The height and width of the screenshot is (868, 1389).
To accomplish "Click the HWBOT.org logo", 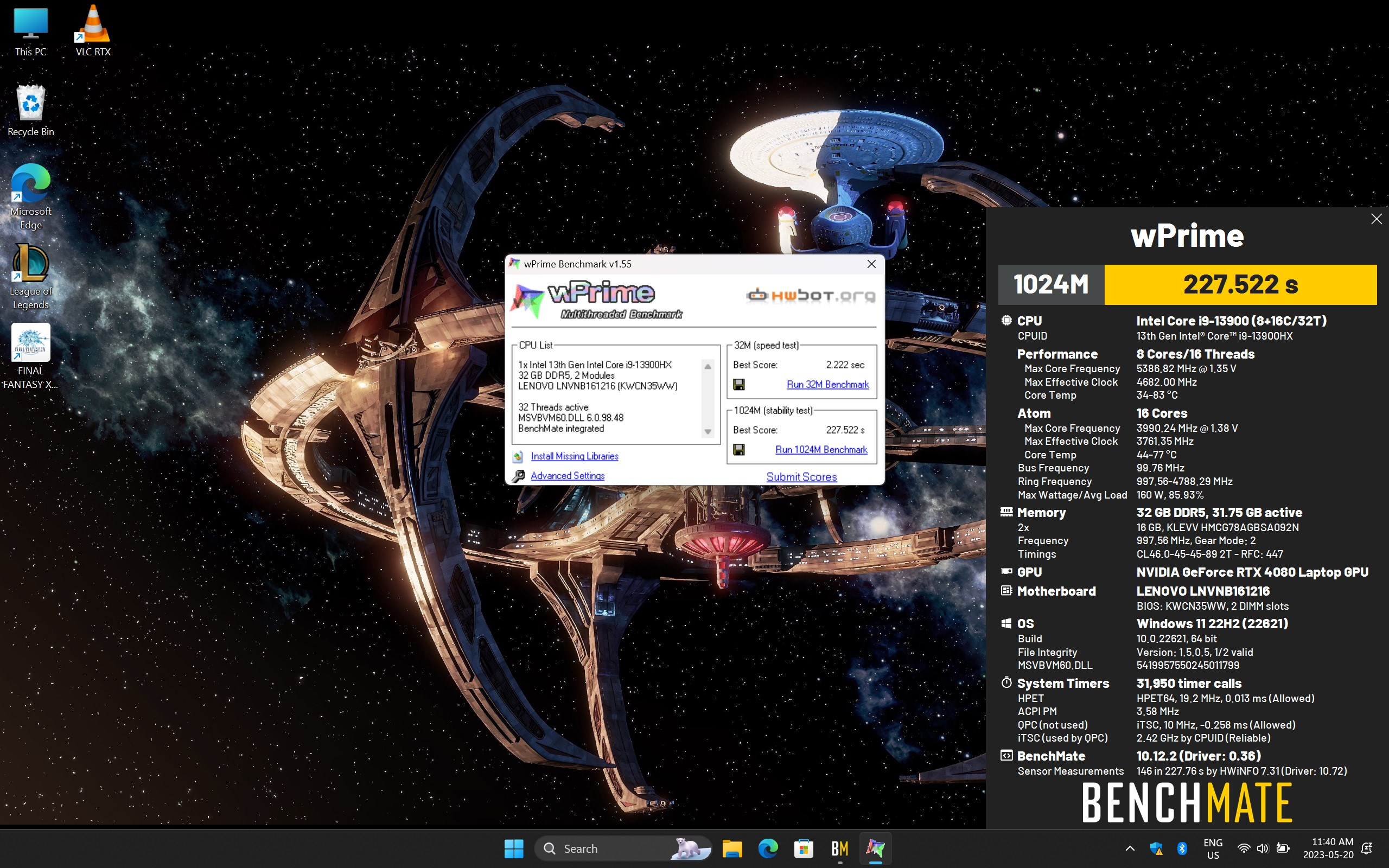I will click(x=811, y=296).
